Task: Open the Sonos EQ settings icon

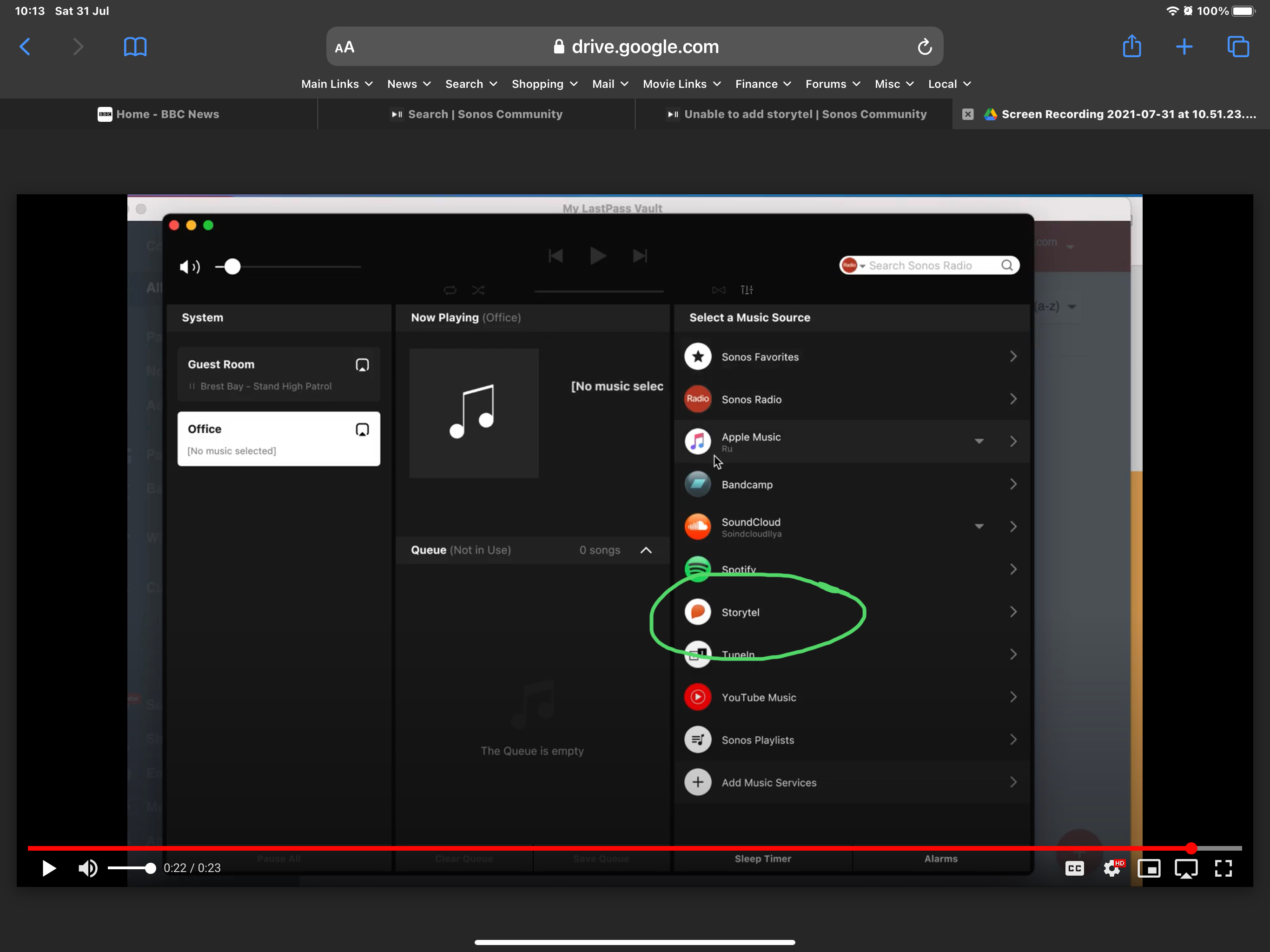Action: click(747, 290)
